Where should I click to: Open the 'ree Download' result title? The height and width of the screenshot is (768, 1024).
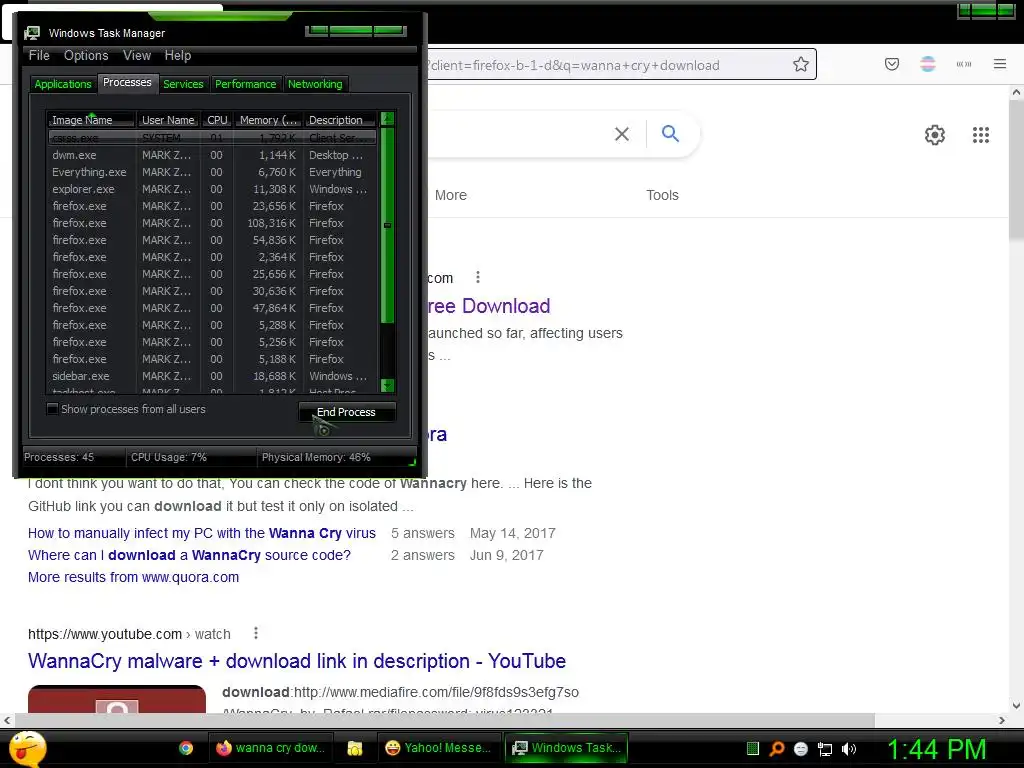489,306
